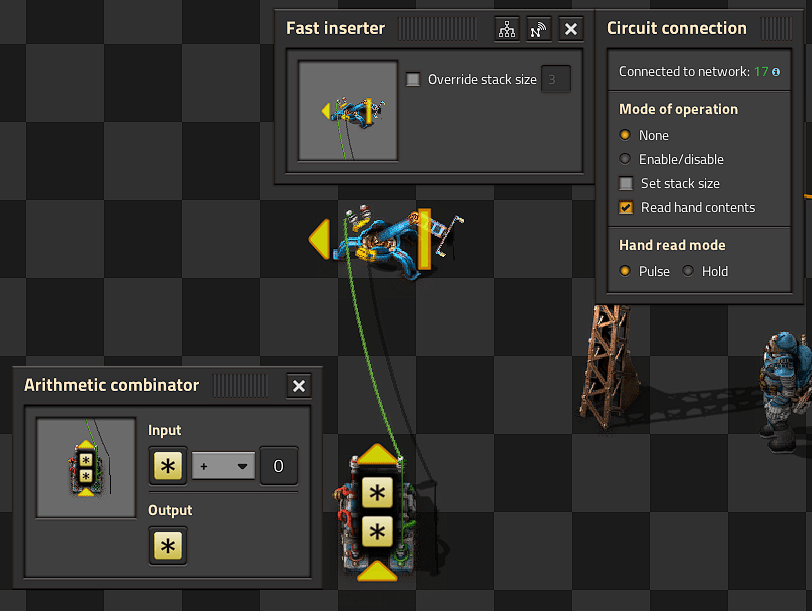The width and height of the screenshot is (812, 611).
Task: Click the combinator's bottom output signal display
Action: point(377,532)
